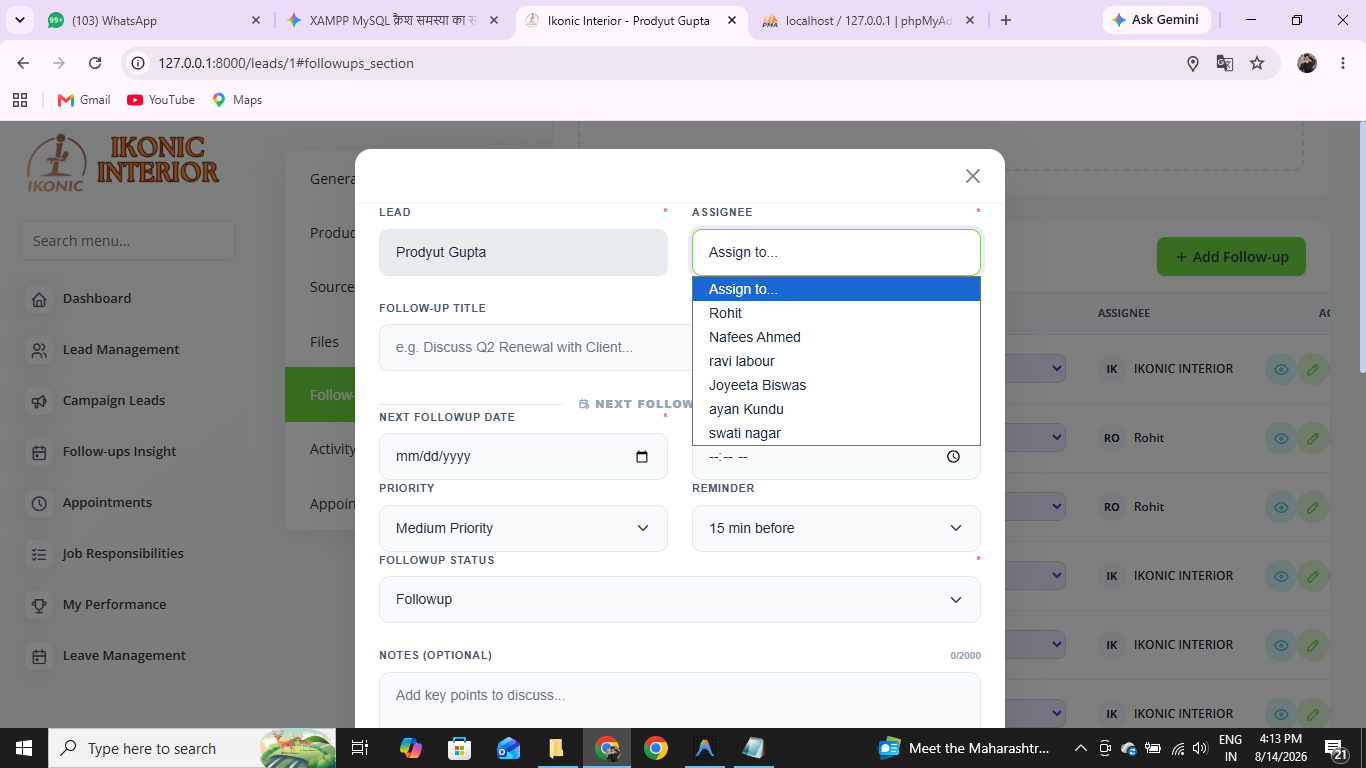This screenshot has width=1366, height=768.
Task: Open the YouTube bookmark
Action: [161, 100]
